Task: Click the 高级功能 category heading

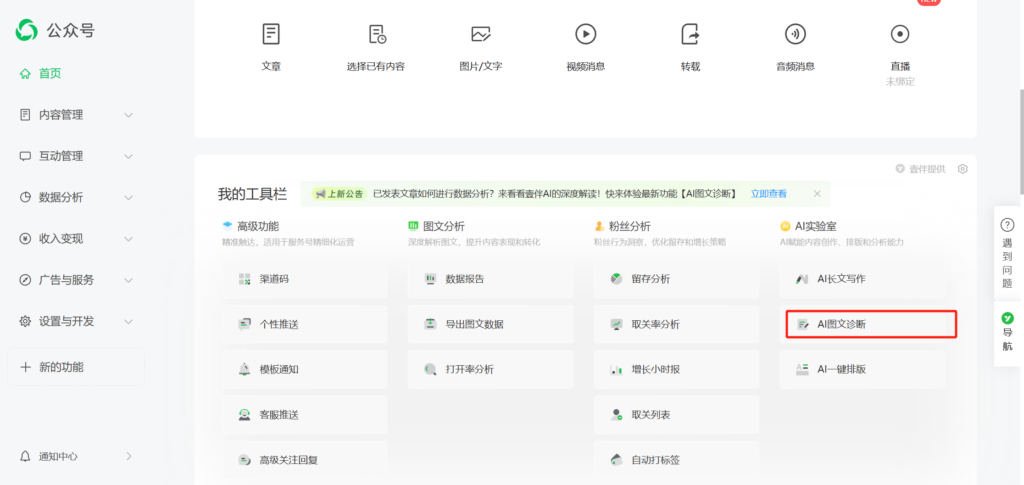Action: point(258,227)
